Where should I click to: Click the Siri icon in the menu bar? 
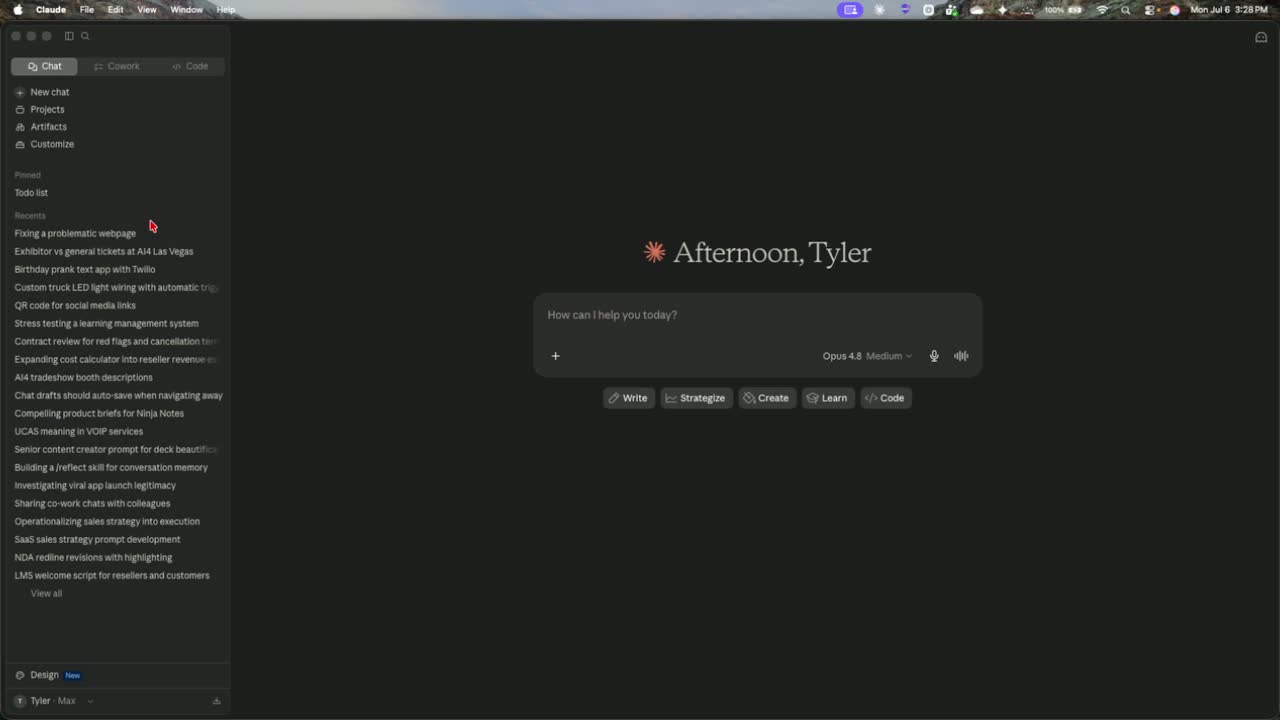coord(1175,10)
